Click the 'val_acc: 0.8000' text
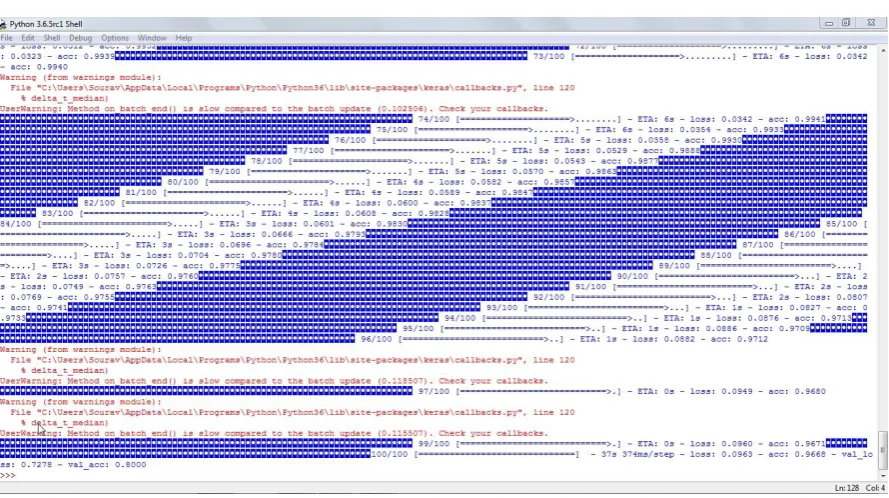 coord(107,465)
